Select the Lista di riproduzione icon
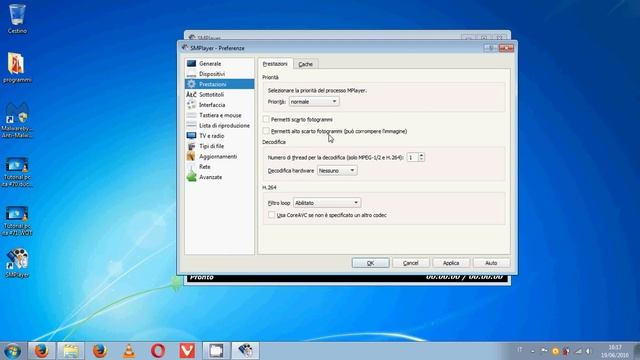 pyautogui.click(x=191, y=125)
